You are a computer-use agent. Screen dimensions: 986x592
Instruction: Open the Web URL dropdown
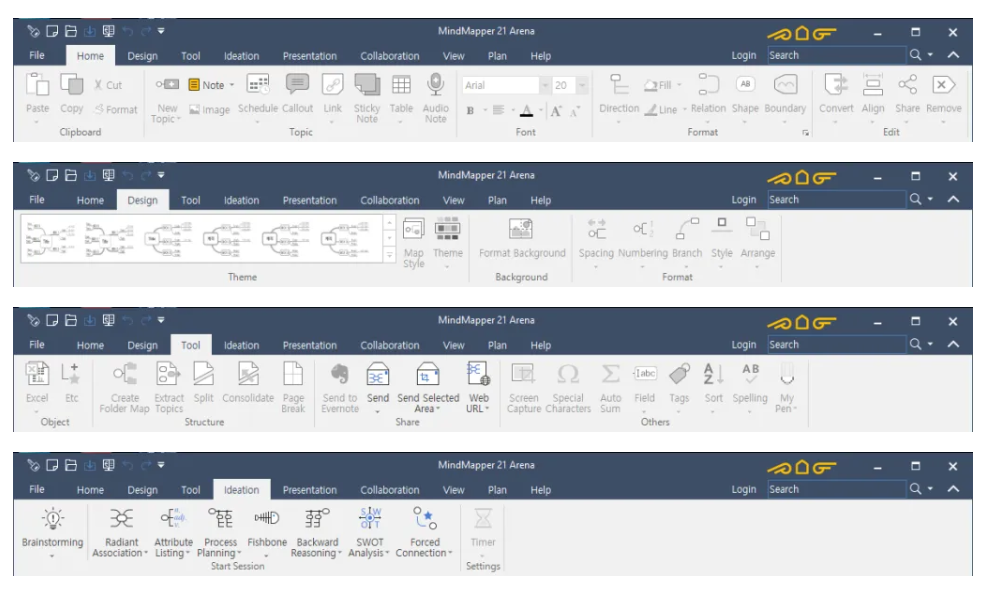pos(487,409)
